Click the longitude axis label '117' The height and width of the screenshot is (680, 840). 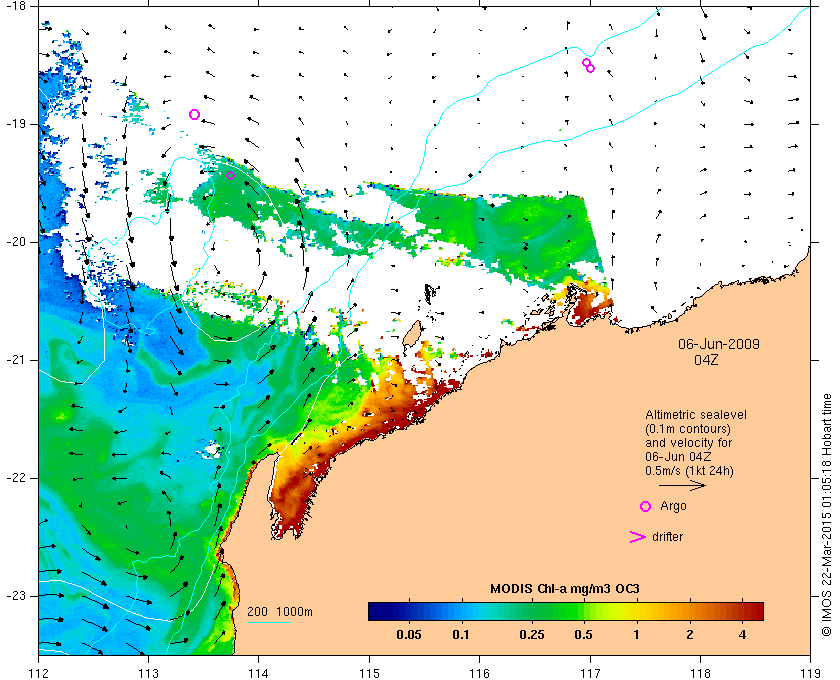tap(590, 673)
